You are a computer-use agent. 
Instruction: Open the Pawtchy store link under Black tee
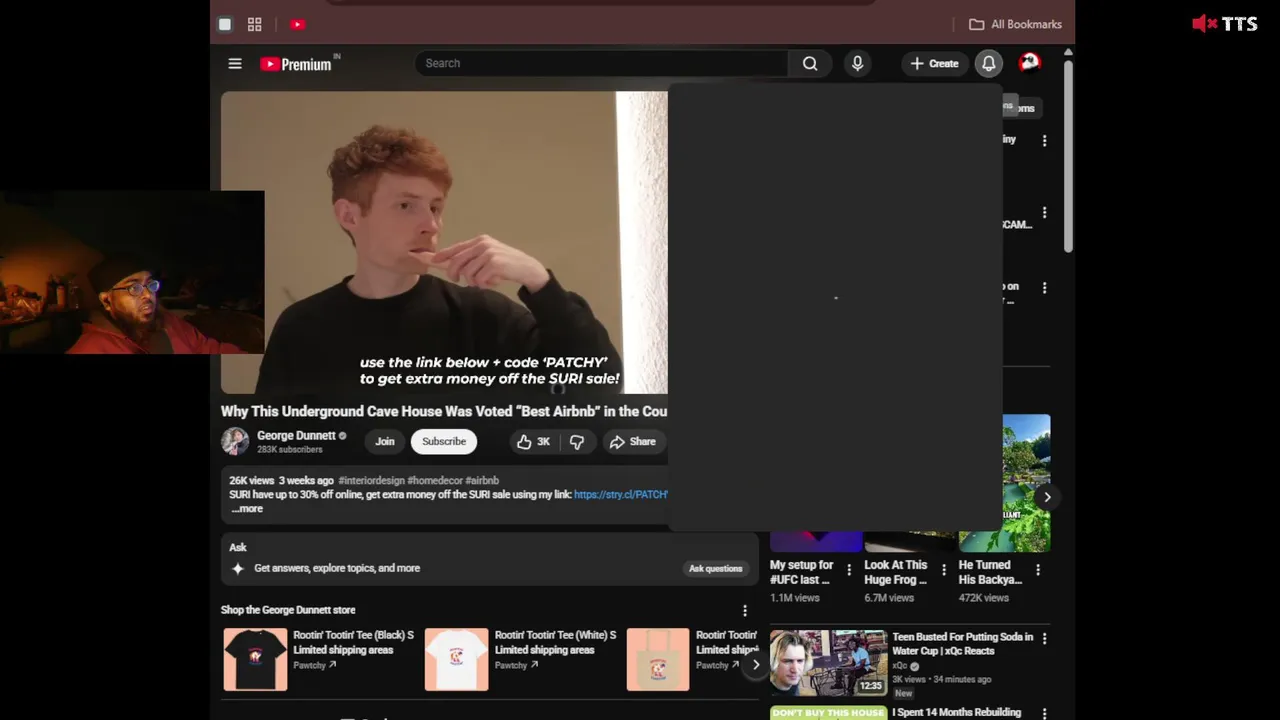tap(315, 665)
